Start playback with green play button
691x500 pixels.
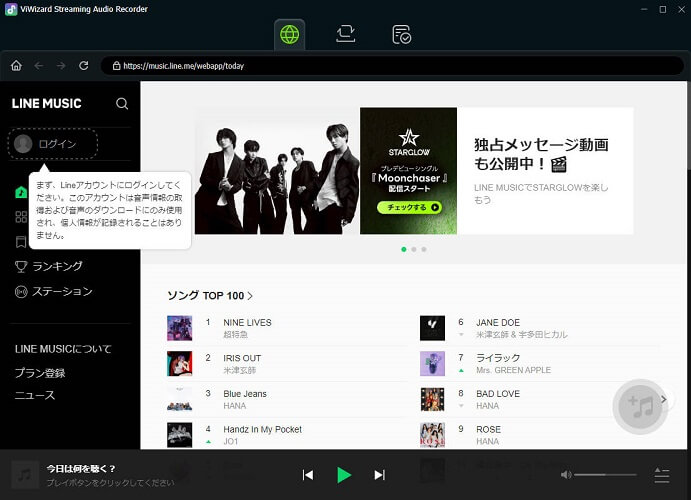tap(344, 475)
